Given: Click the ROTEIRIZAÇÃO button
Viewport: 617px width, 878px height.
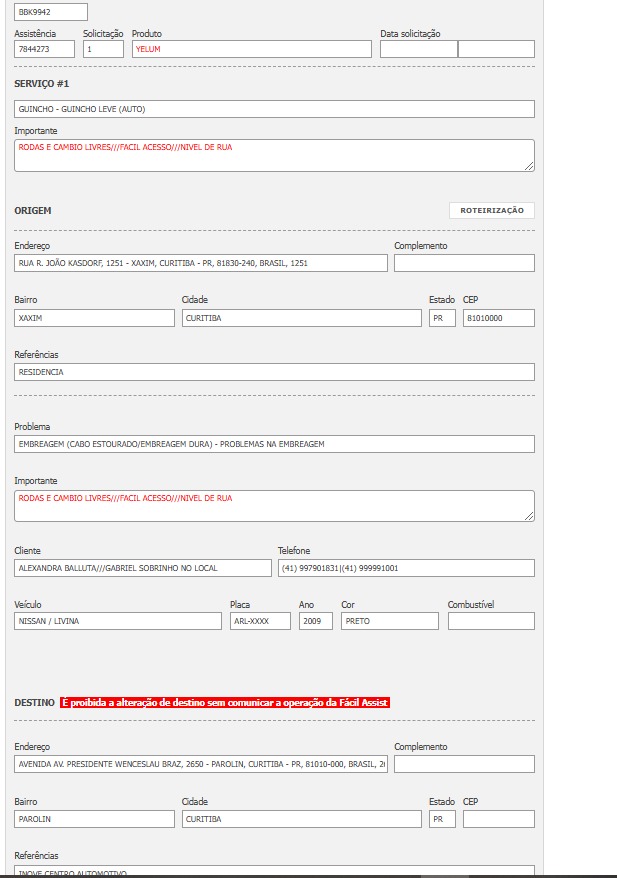Looking at the screenshot, I should (492, 211).
